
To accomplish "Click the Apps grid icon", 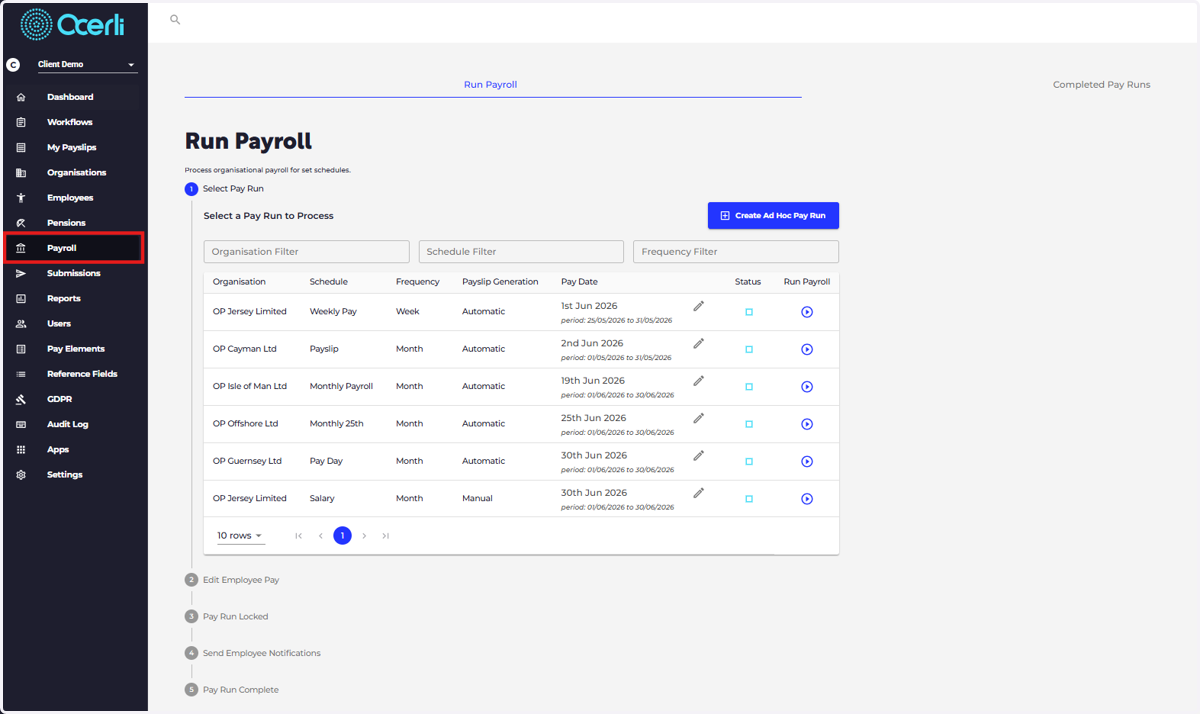I will [x=21, y=450].
